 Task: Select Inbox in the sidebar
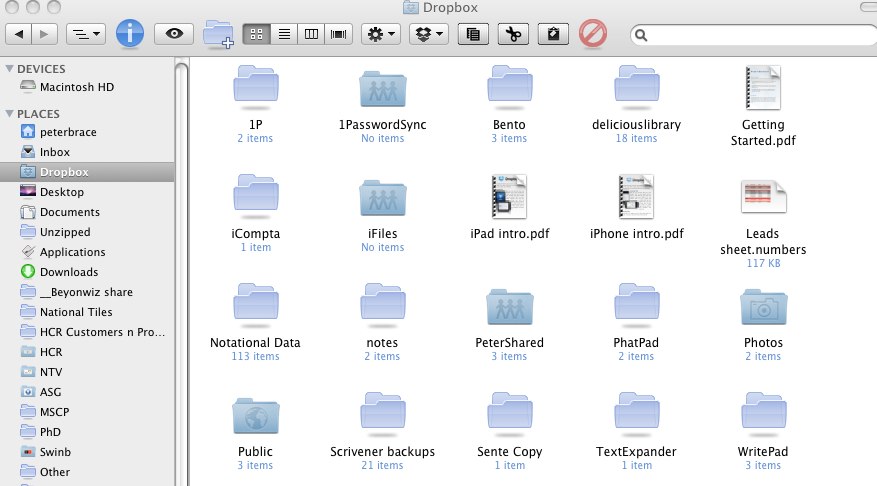point(87,152)
